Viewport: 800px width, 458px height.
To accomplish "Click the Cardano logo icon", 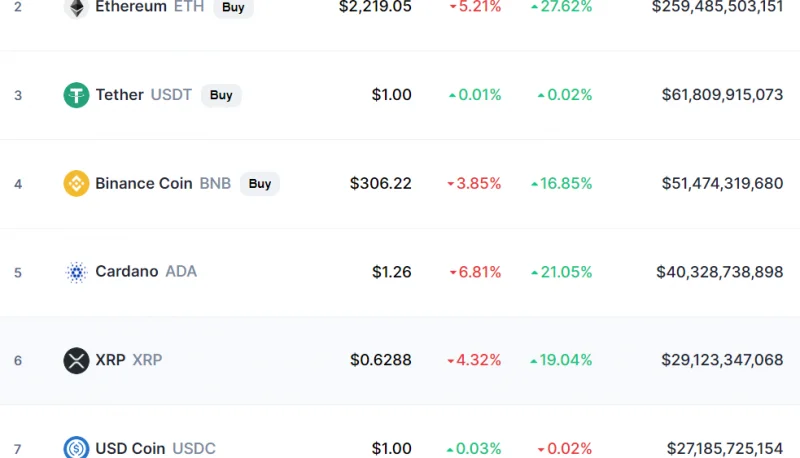I will (76, 272).
